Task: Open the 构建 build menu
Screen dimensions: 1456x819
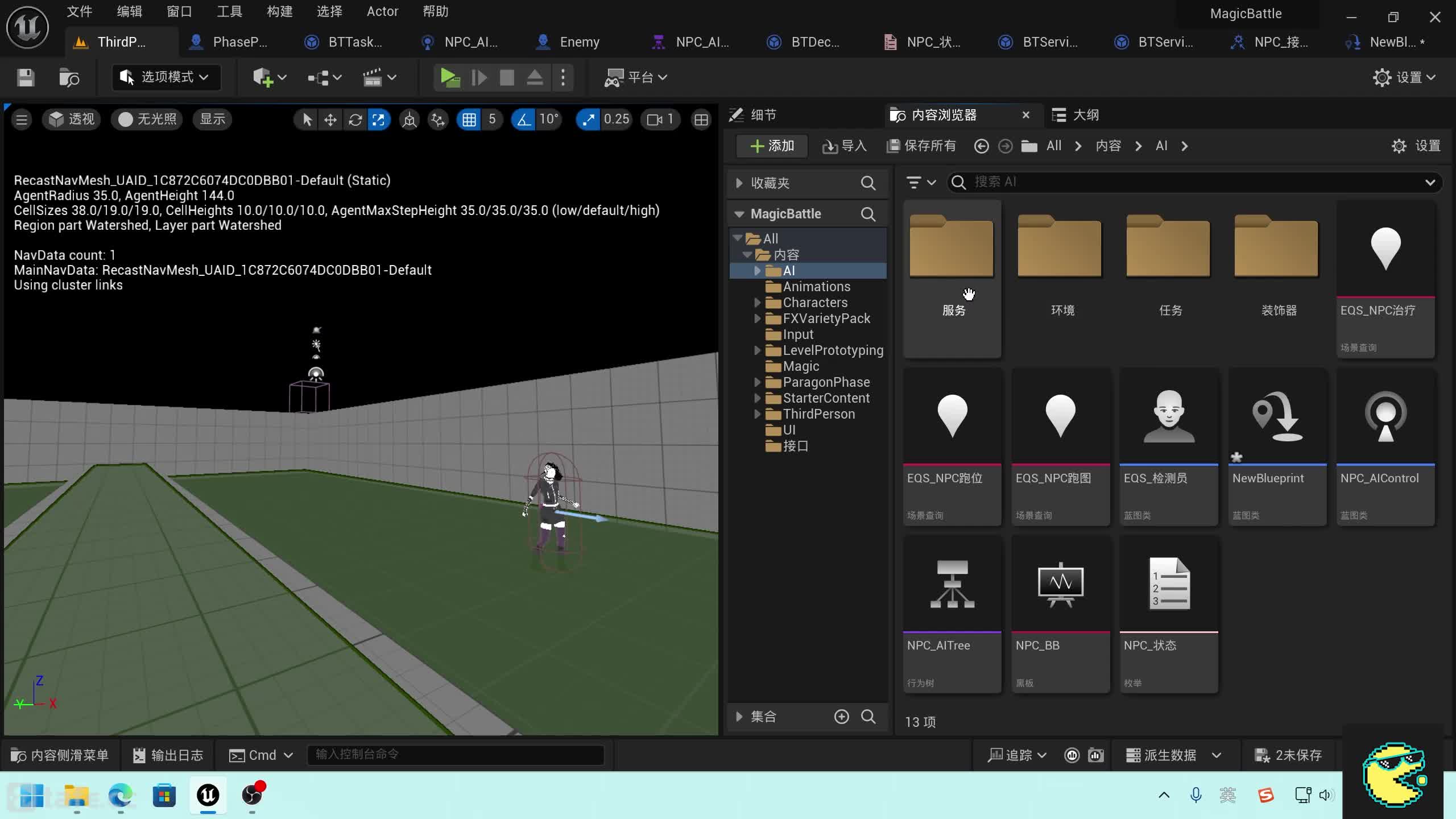Action: click(x=279, y=11)
